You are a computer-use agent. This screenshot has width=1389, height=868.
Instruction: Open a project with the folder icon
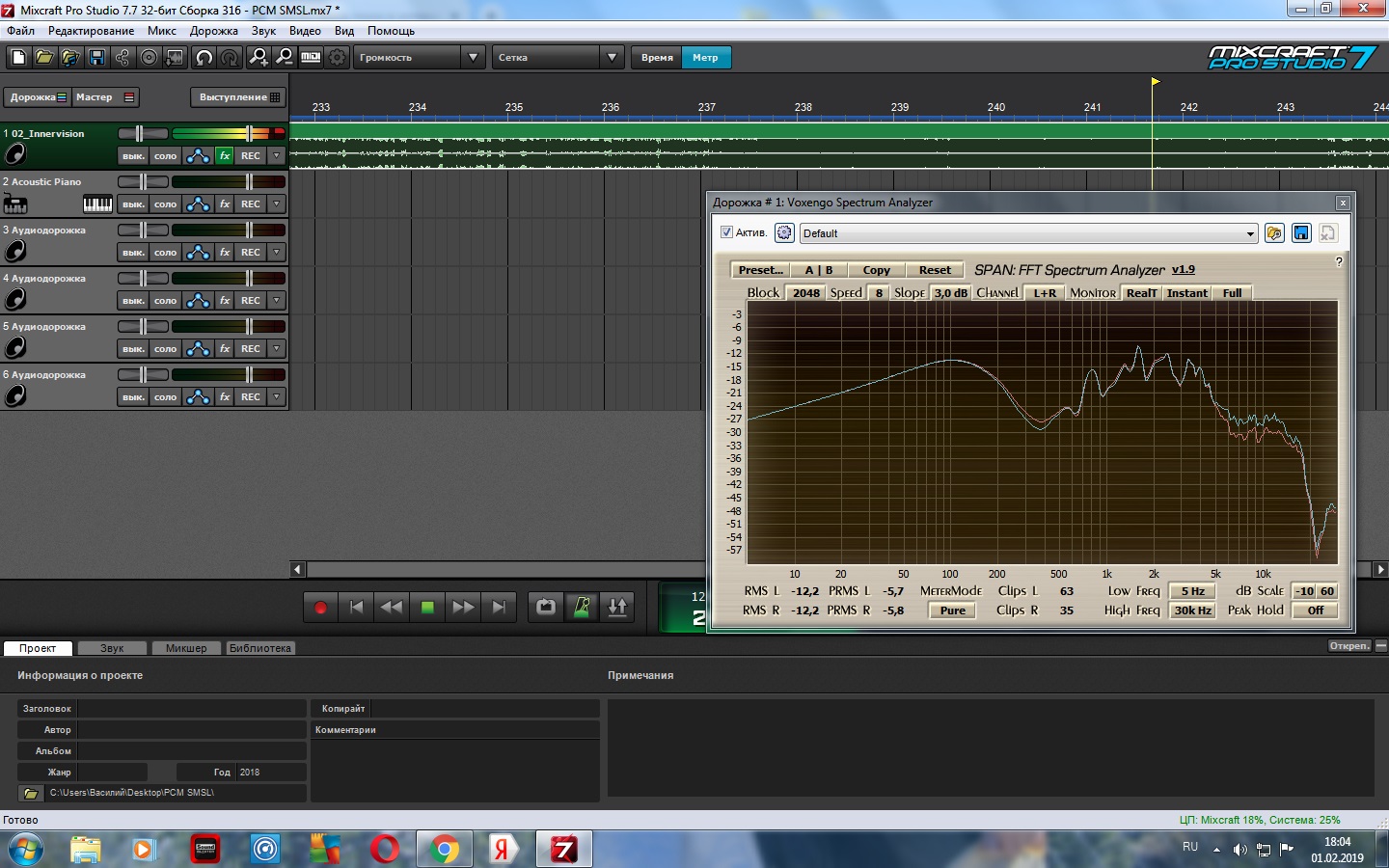44,58
